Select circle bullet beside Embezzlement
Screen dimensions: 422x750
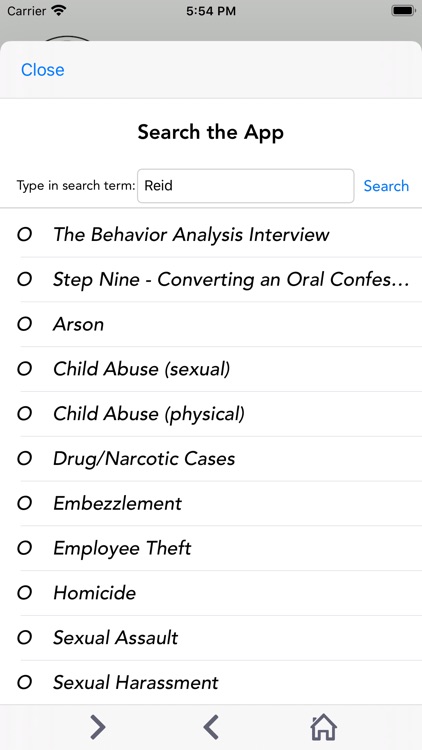click(x=24, y=504)
